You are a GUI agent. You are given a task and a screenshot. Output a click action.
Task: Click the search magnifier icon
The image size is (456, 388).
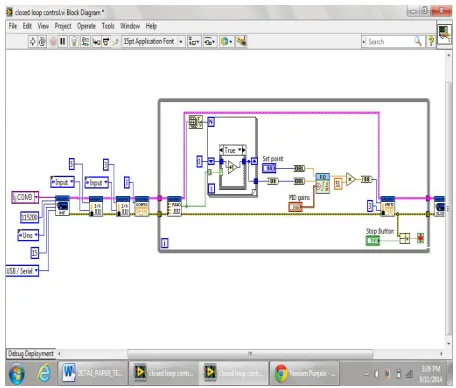[418, 41]
